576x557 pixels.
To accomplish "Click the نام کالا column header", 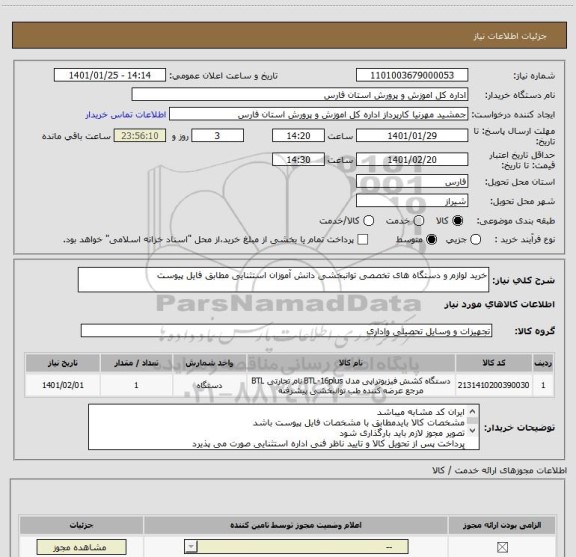I will click(350, 363).
